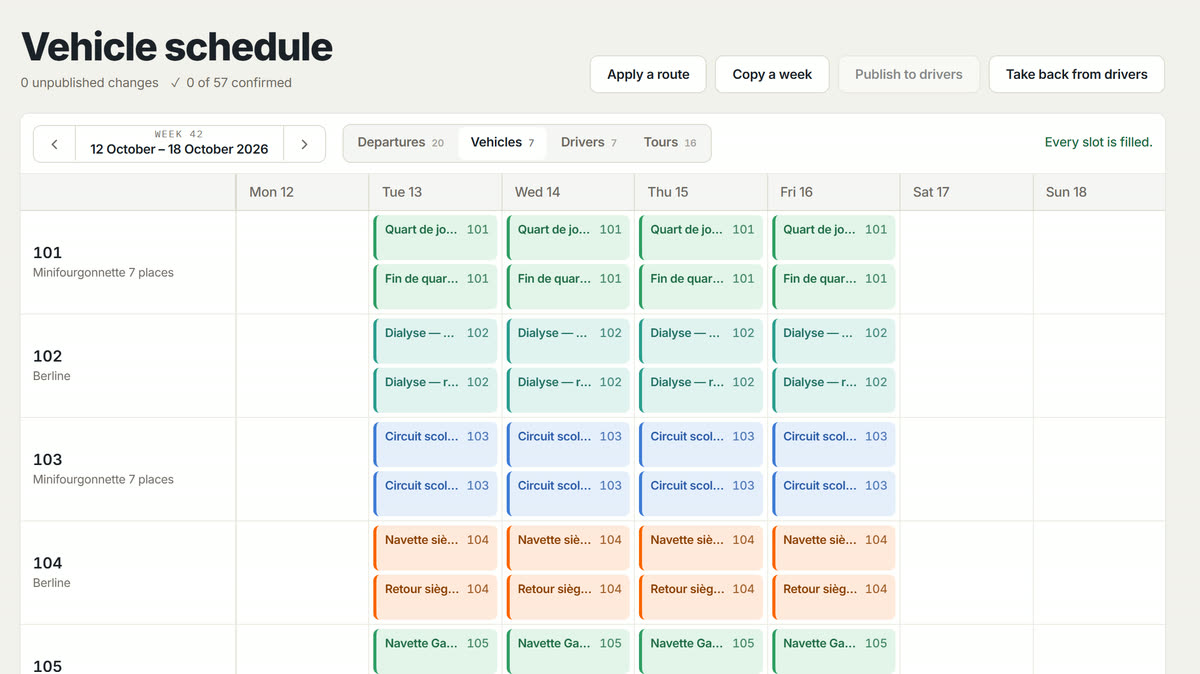Screen dimensions: 1200x674
Task: Open Tuesday's Quart de jo… 101 shift
Action: coord(435,237)
